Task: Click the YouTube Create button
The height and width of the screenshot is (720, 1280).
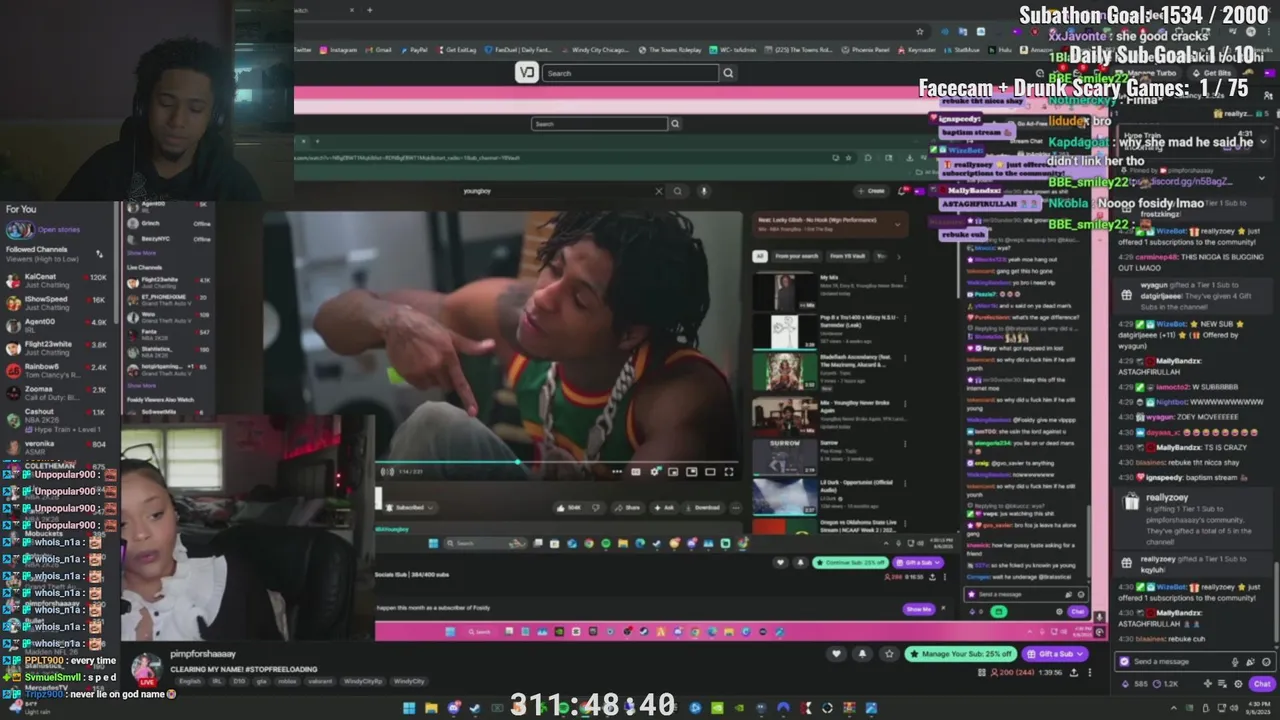Action: click(873, 191)
